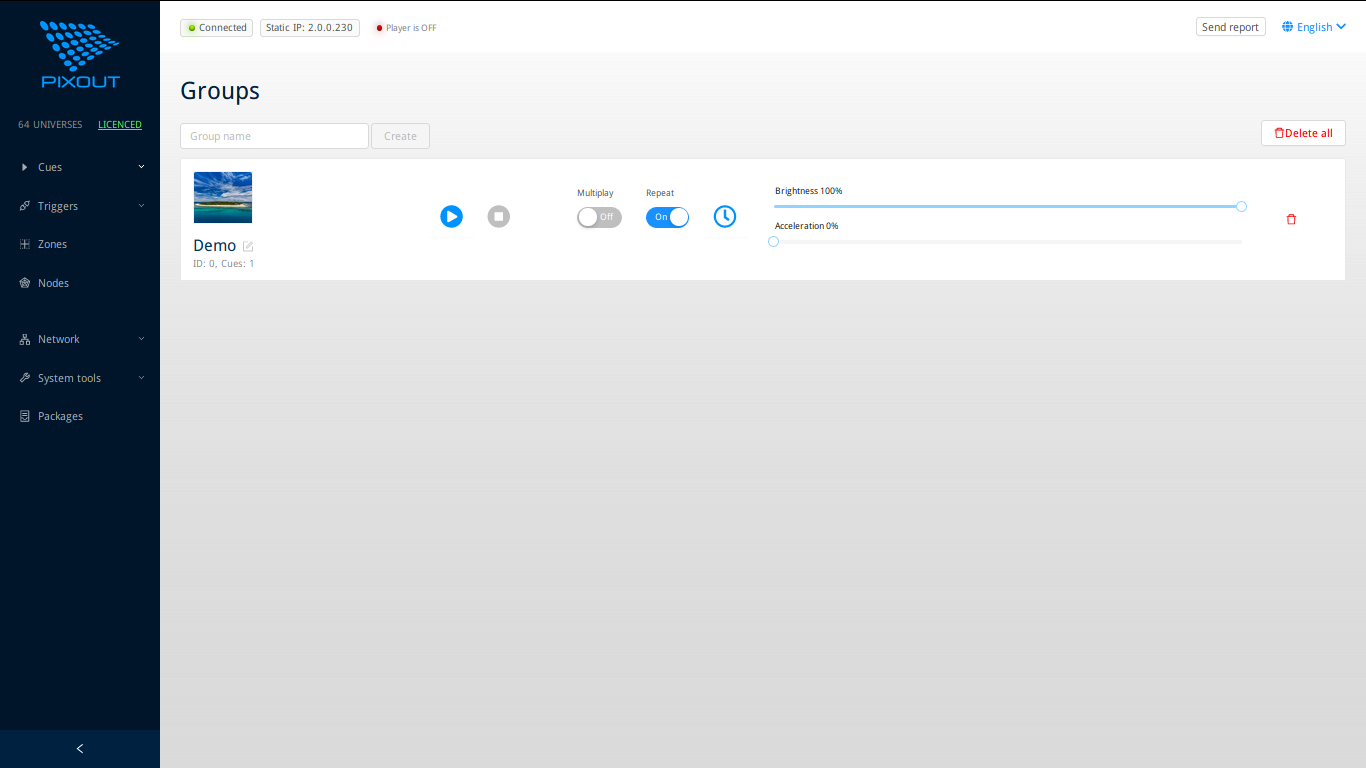Click the Demo group title
The width and height of the screenshot is (1366, 768).
pyautogui.click(x=215, y=246)
